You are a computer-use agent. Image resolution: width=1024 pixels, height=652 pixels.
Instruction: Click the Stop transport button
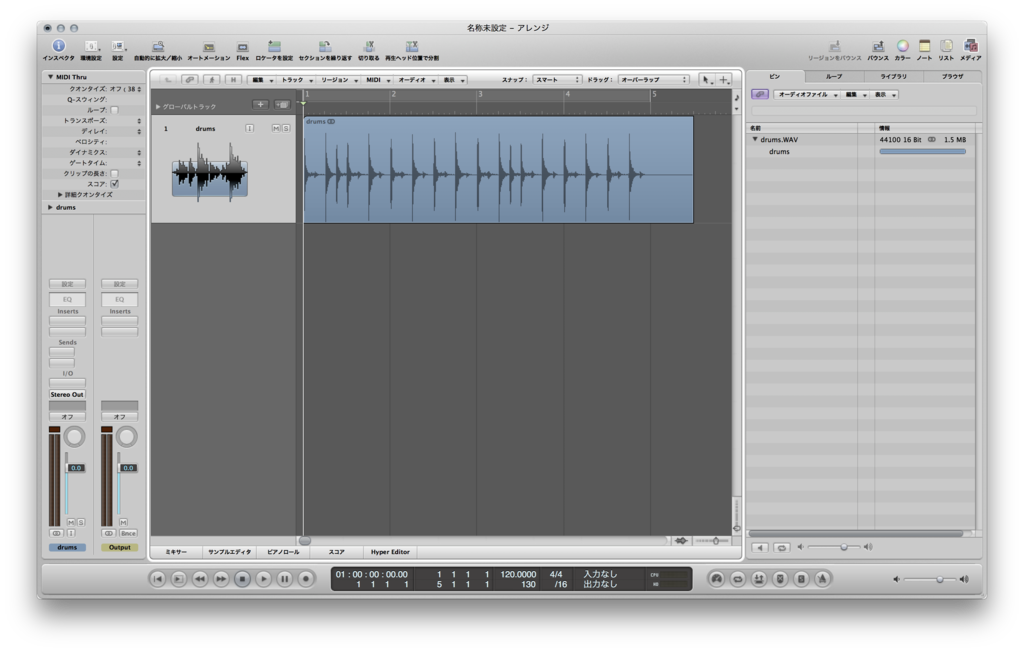[242, 579]
